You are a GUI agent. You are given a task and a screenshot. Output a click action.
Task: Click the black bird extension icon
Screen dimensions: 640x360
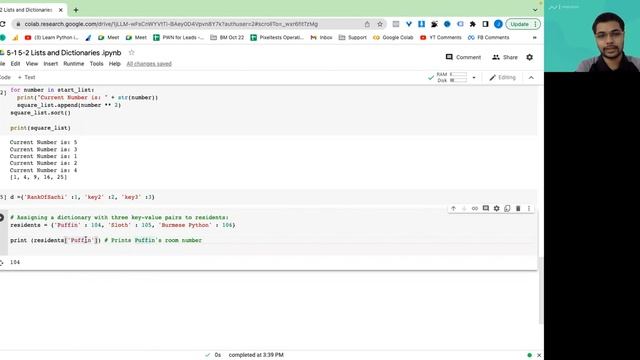(x=434, y=24)
